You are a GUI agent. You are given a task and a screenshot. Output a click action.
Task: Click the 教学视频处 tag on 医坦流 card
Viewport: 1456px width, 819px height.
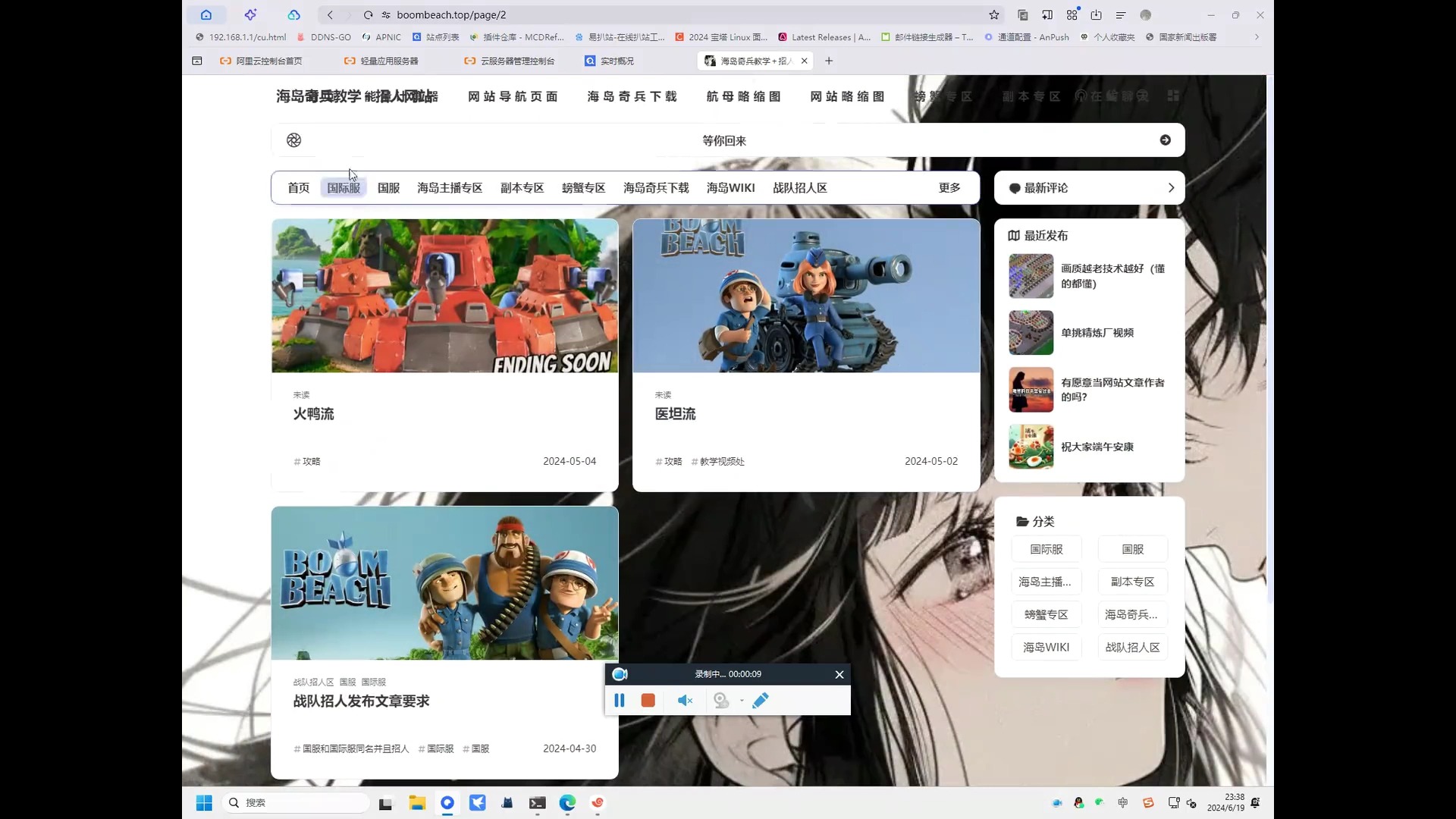click(x=718, y=462)
